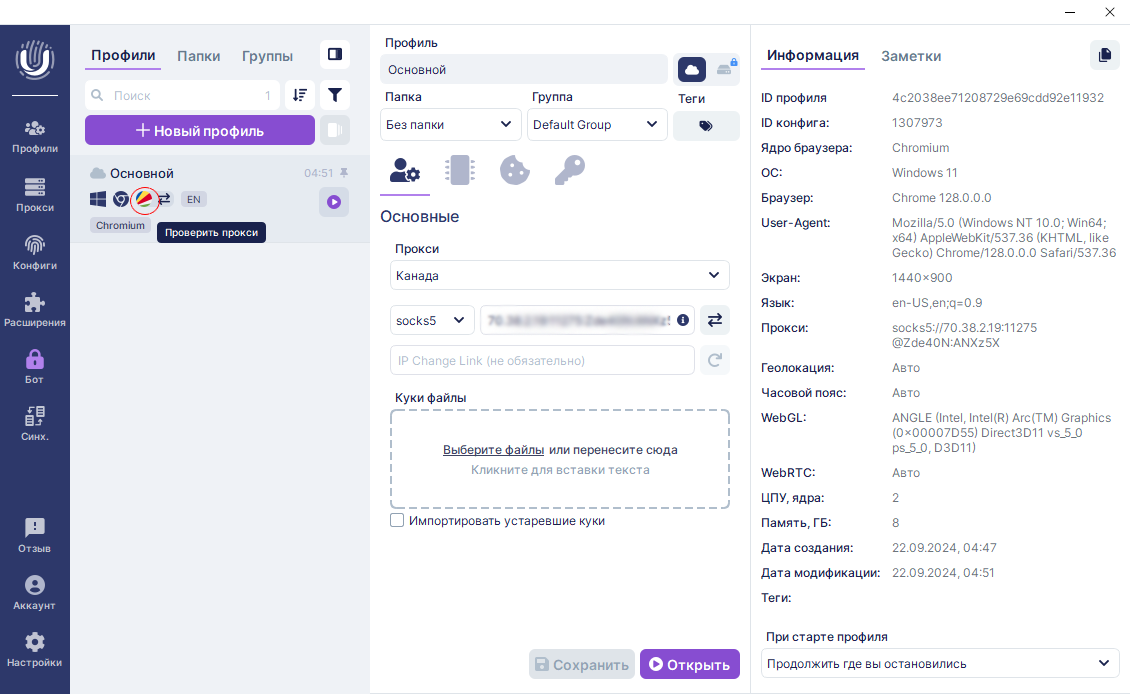The width and height of the screenshot is (1130, 694).
Task: Toggle cloud storage for the profile
Action: (x=692, y=69)
